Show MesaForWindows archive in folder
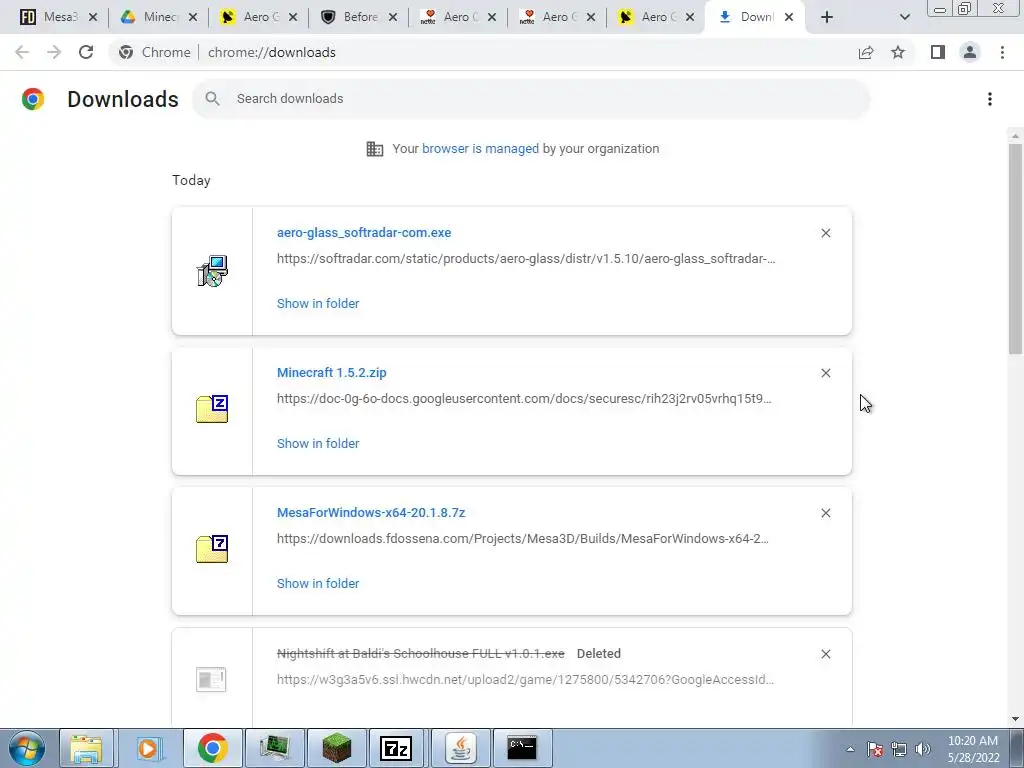The image size is (1024, 768). 318,584
